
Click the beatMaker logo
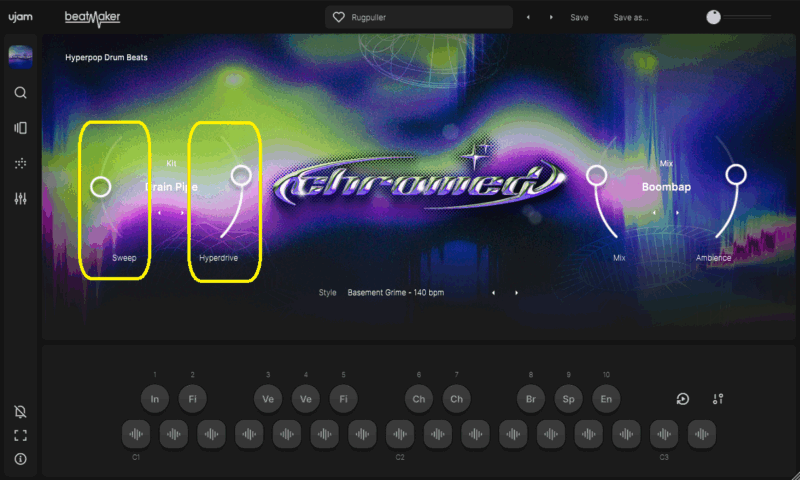click(x=92, y=18)
